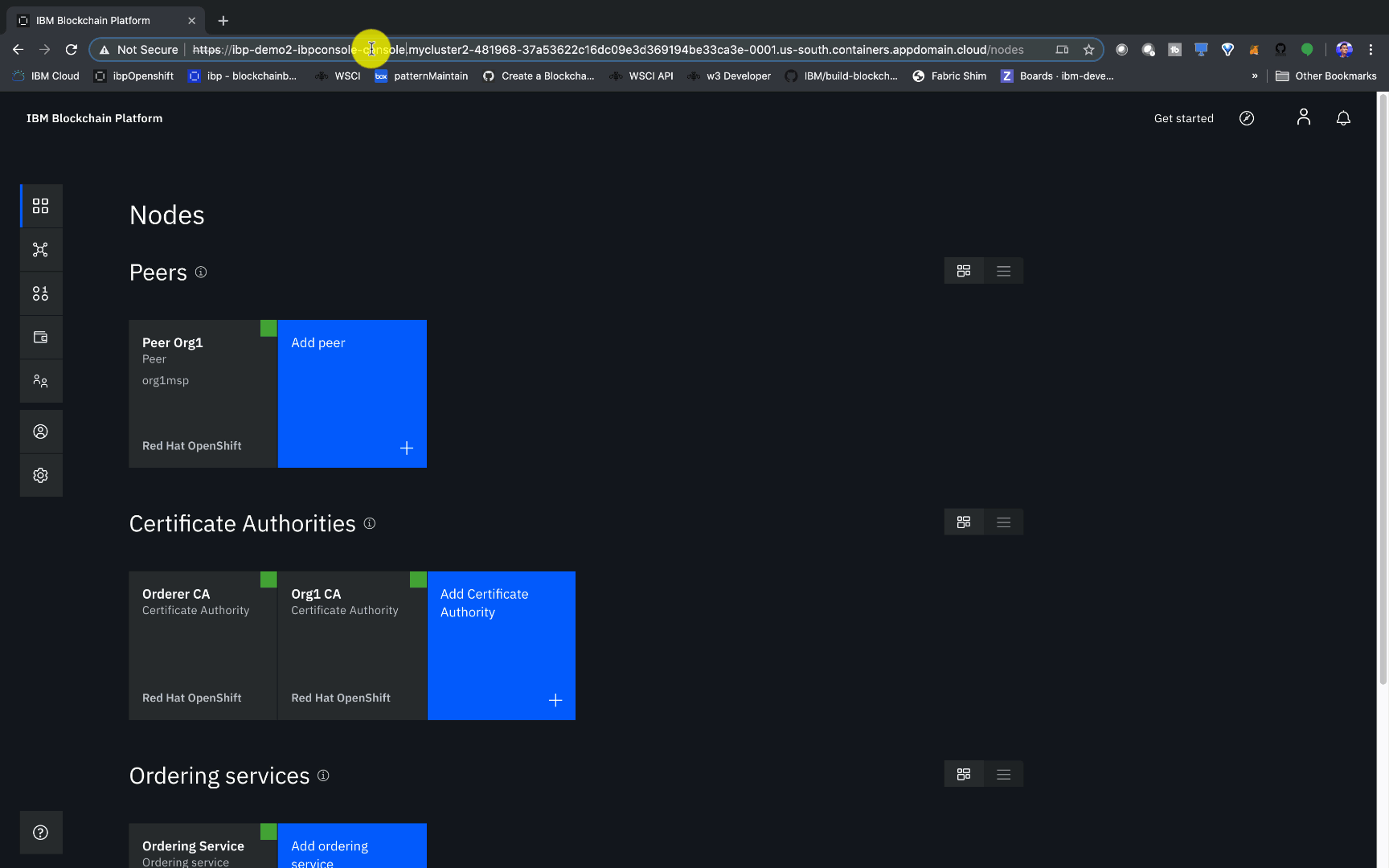Click the Chrome profile avatar
Screen dimensions: 1389x868
(1344, 50)
